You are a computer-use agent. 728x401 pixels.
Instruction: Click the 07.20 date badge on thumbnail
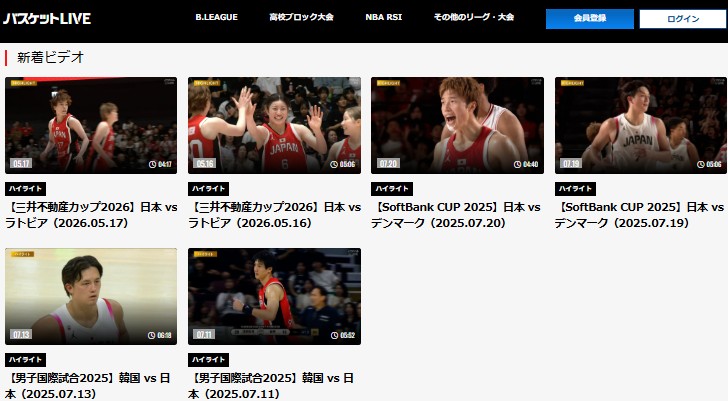pos(388,163)
